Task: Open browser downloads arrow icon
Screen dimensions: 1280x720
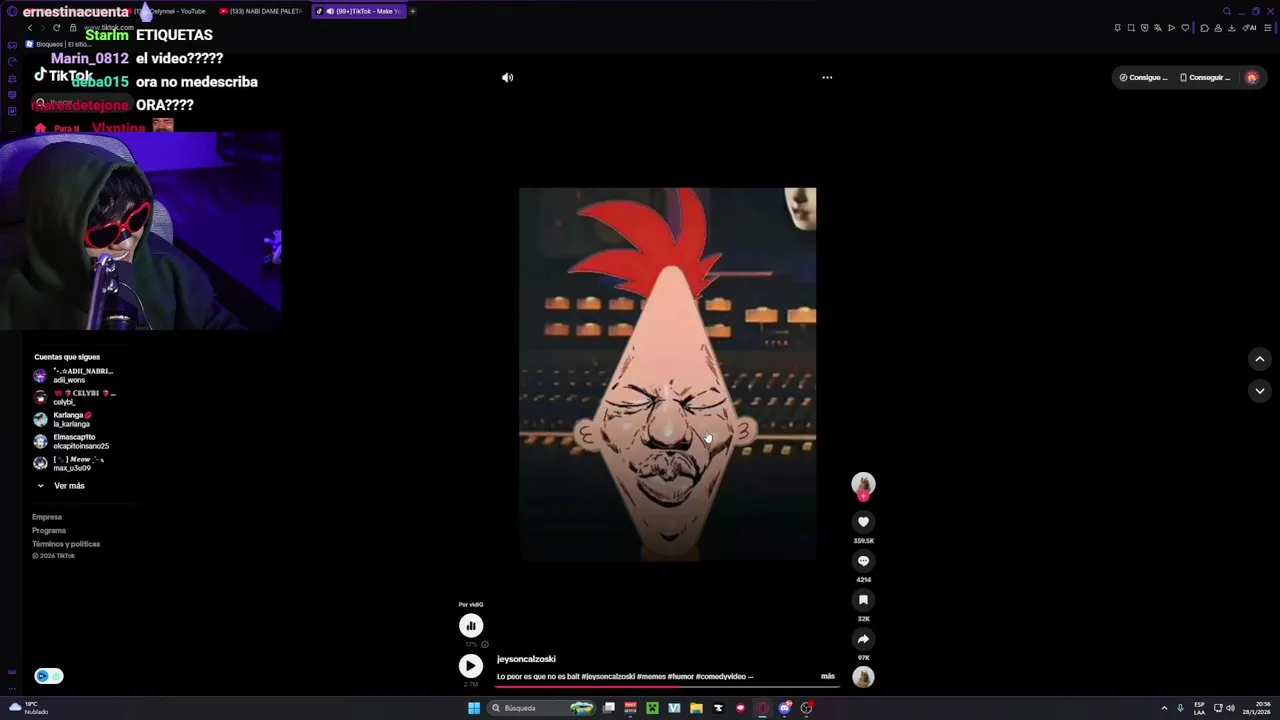Action: coord(1232,28)
